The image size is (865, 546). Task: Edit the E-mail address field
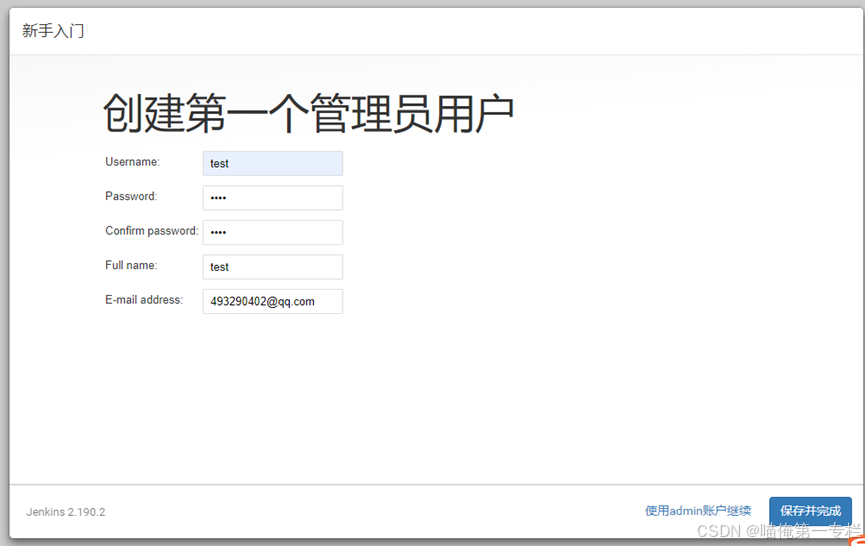(273, 301)
